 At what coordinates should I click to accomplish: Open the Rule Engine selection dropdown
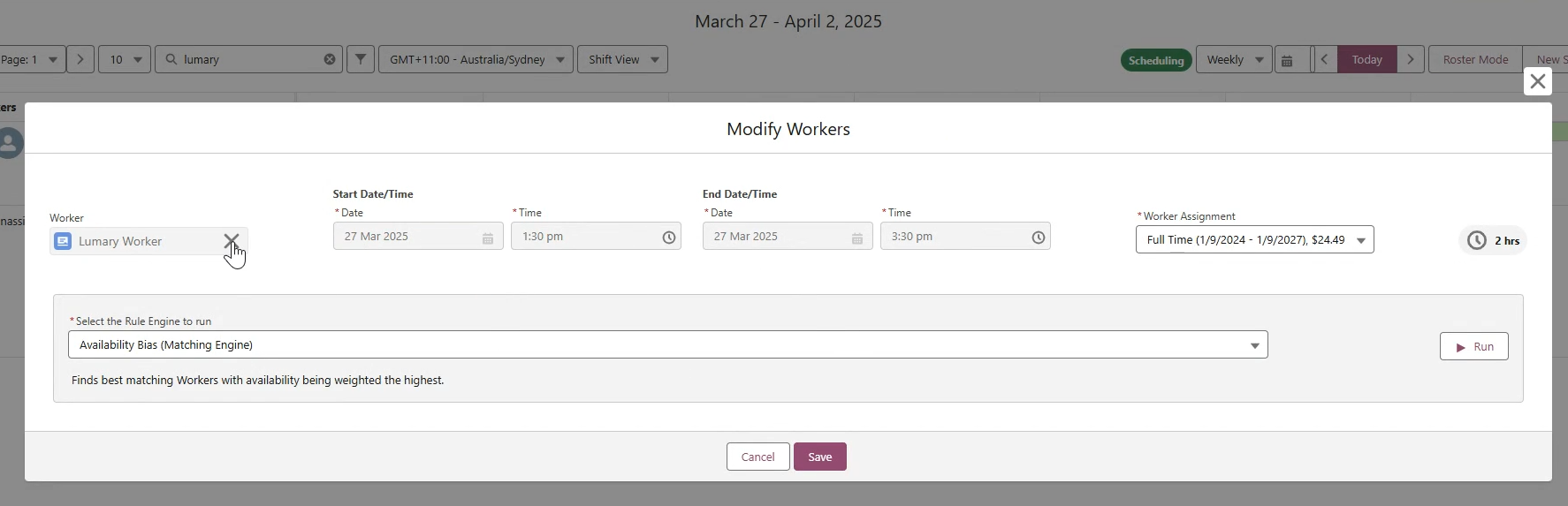[667, 344]
